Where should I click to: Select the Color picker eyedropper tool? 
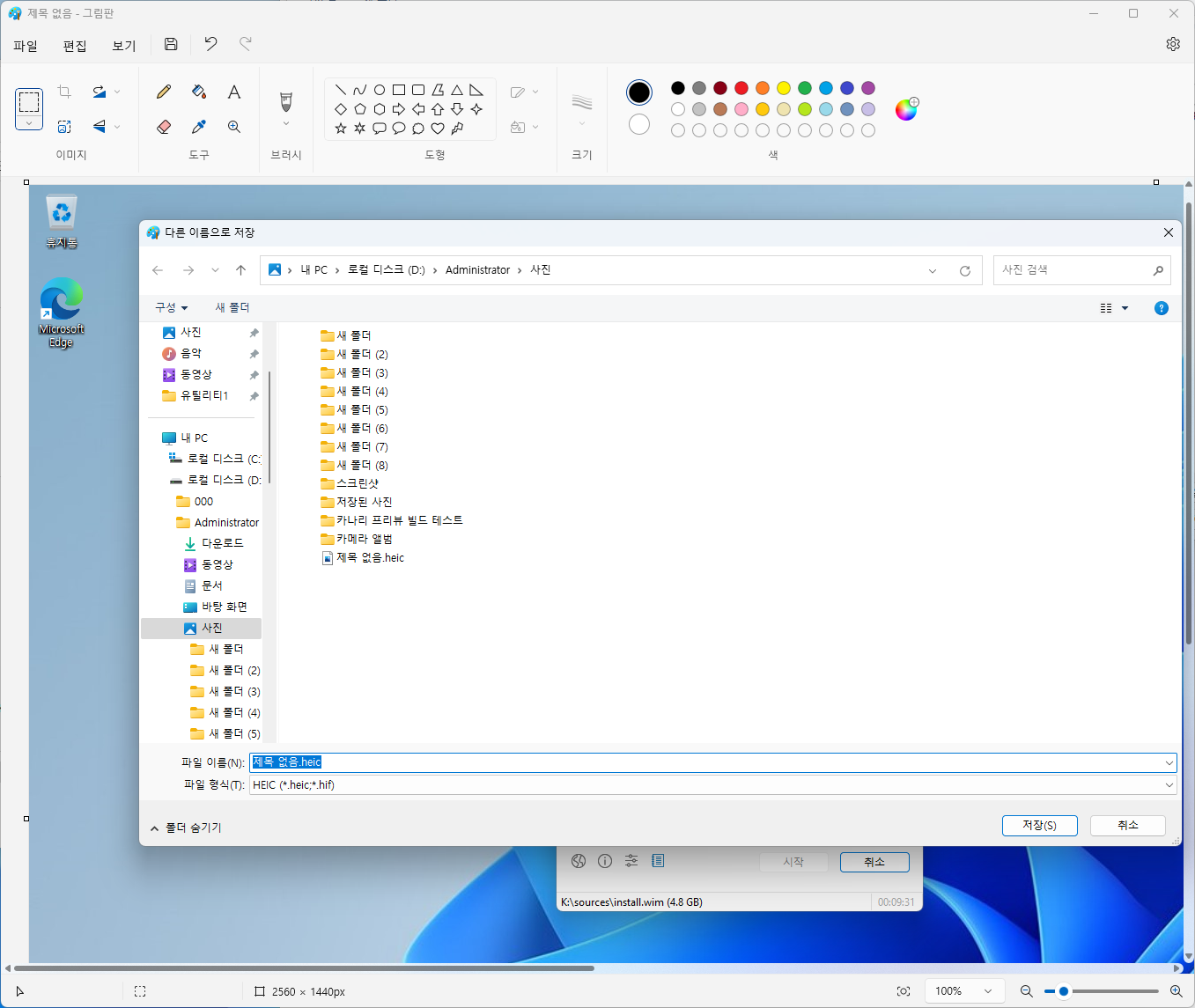coord(199,127)
